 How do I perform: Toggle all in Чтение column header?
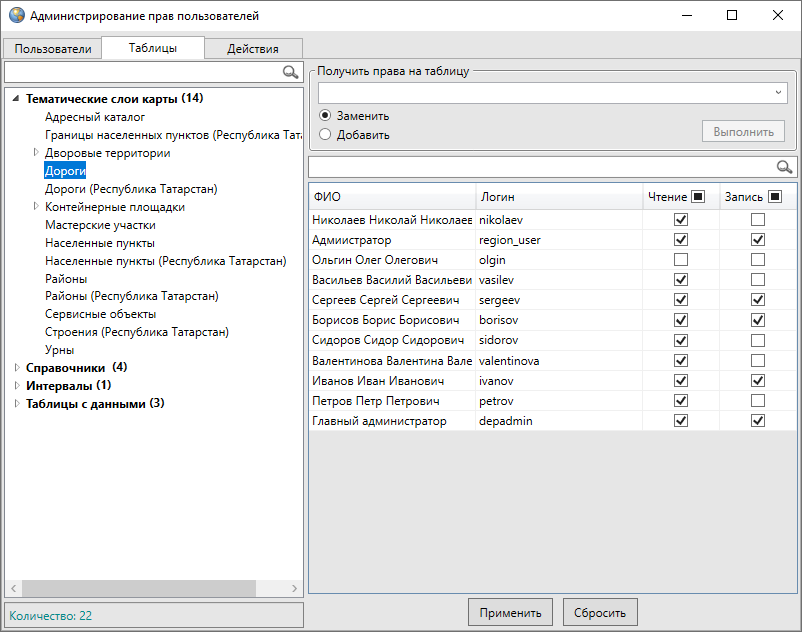[x=698, y=196]
